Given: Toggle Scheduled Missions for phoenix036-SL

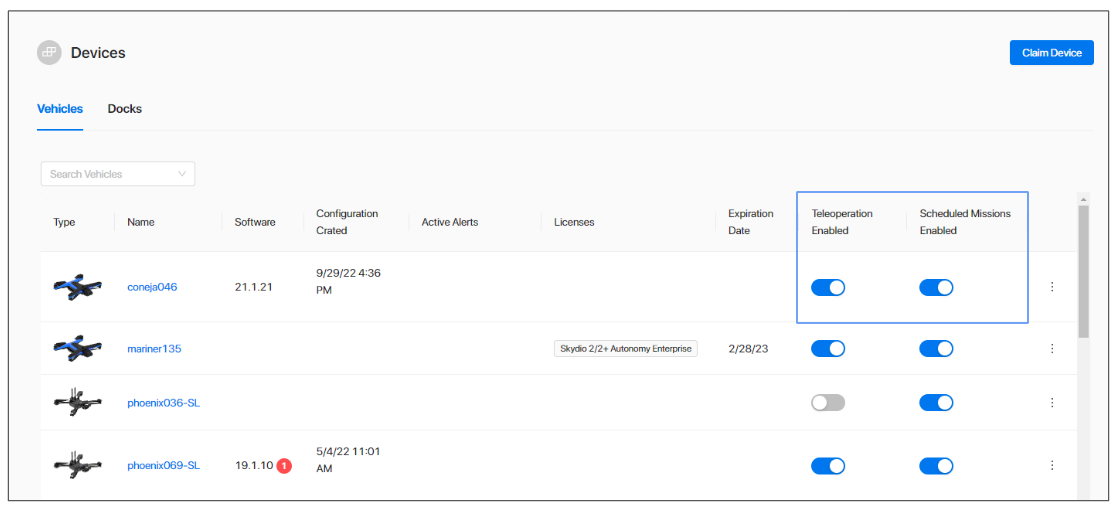Looking at the screenshot, I should pyautogui.click(x=936, y=403).
